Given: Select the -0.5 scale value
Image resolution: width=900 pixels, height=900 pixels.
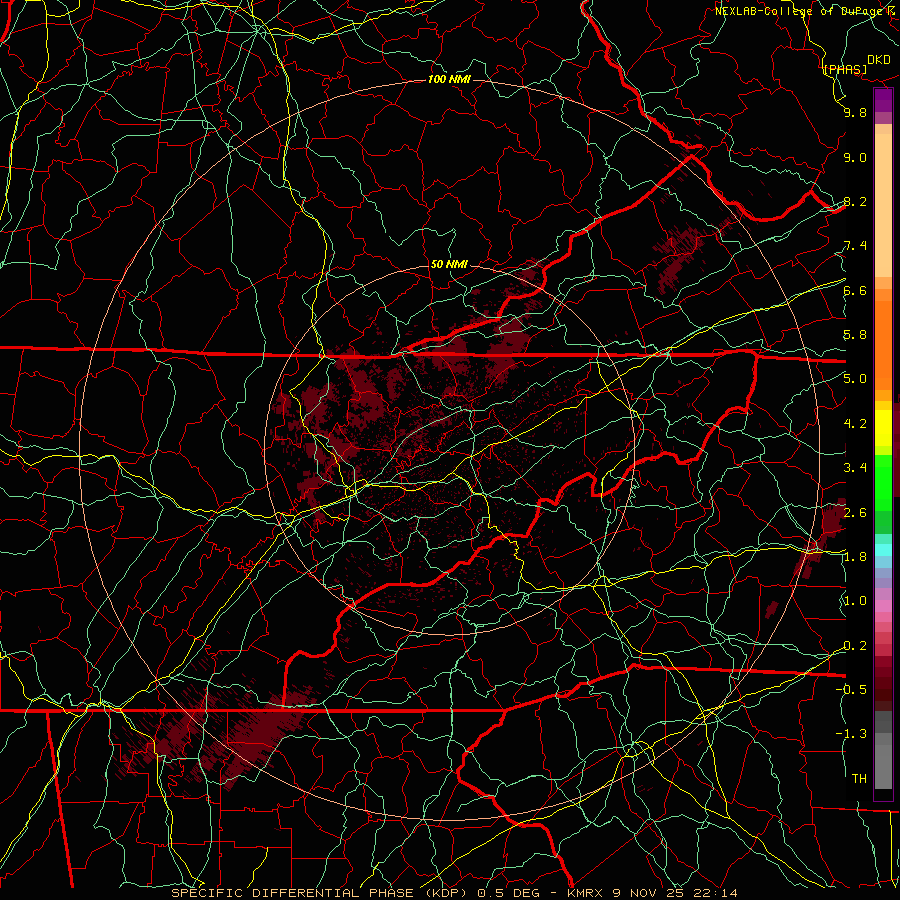Looking at the screenshot, I should click(x=851, y=690).
